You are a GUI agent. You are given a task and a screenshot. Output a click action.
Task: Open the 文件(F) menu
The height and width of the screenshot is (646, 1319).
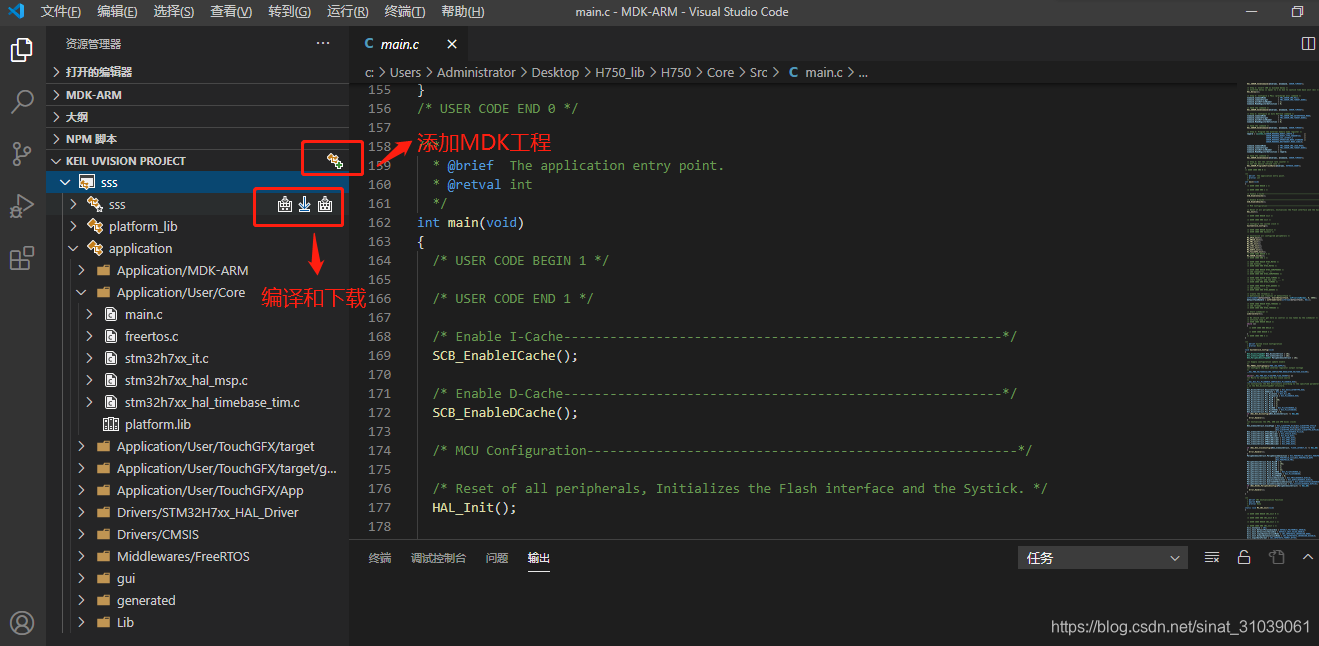(x=61, y=12)
